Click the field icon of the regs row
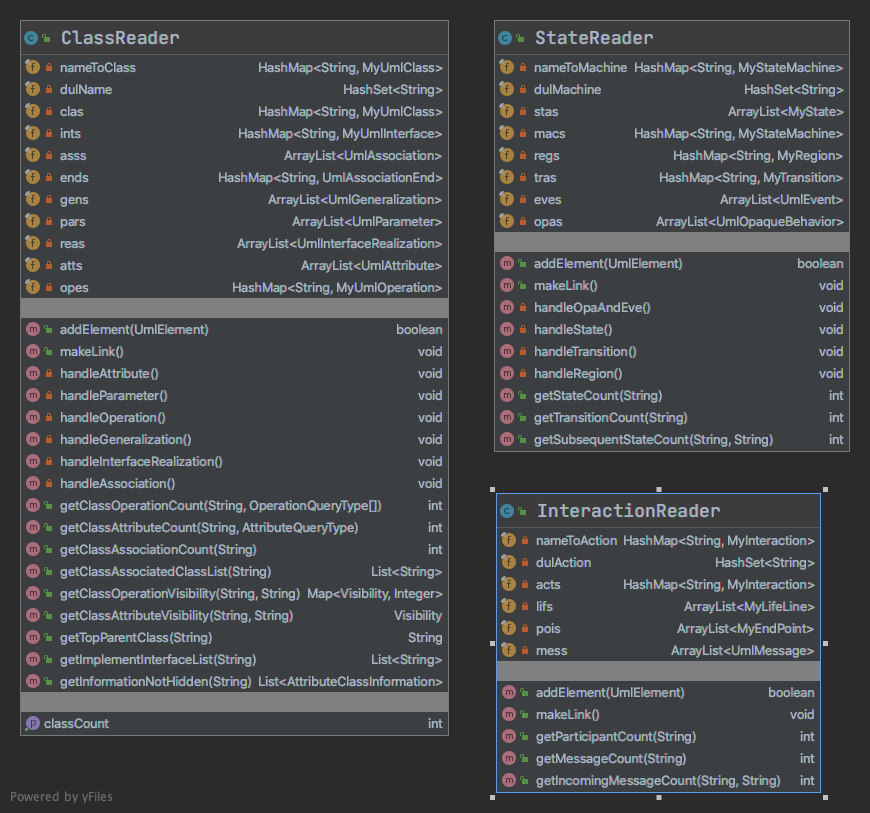Screen dimensions: 870x813 click(x=507, y=155)
